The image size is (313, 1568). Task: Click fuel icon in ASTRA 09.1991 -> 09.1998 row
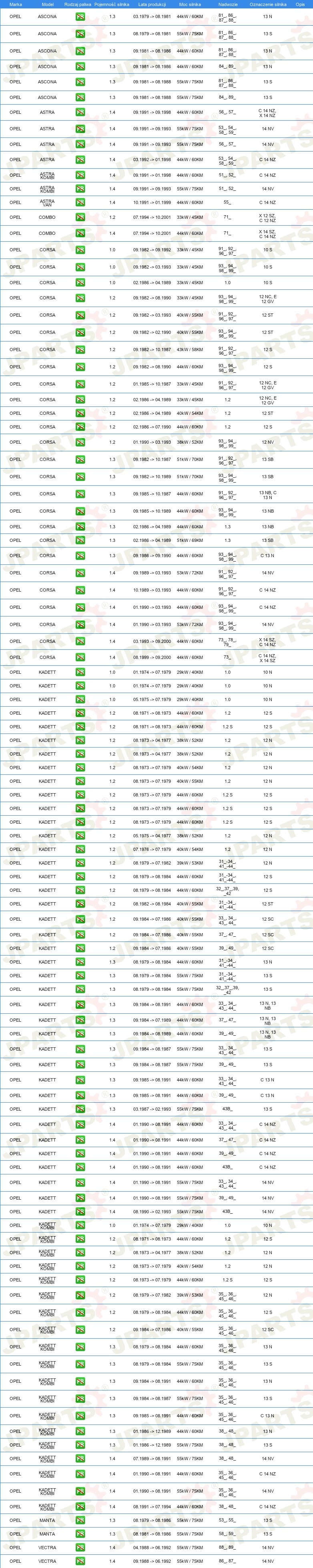coord(80,112)
